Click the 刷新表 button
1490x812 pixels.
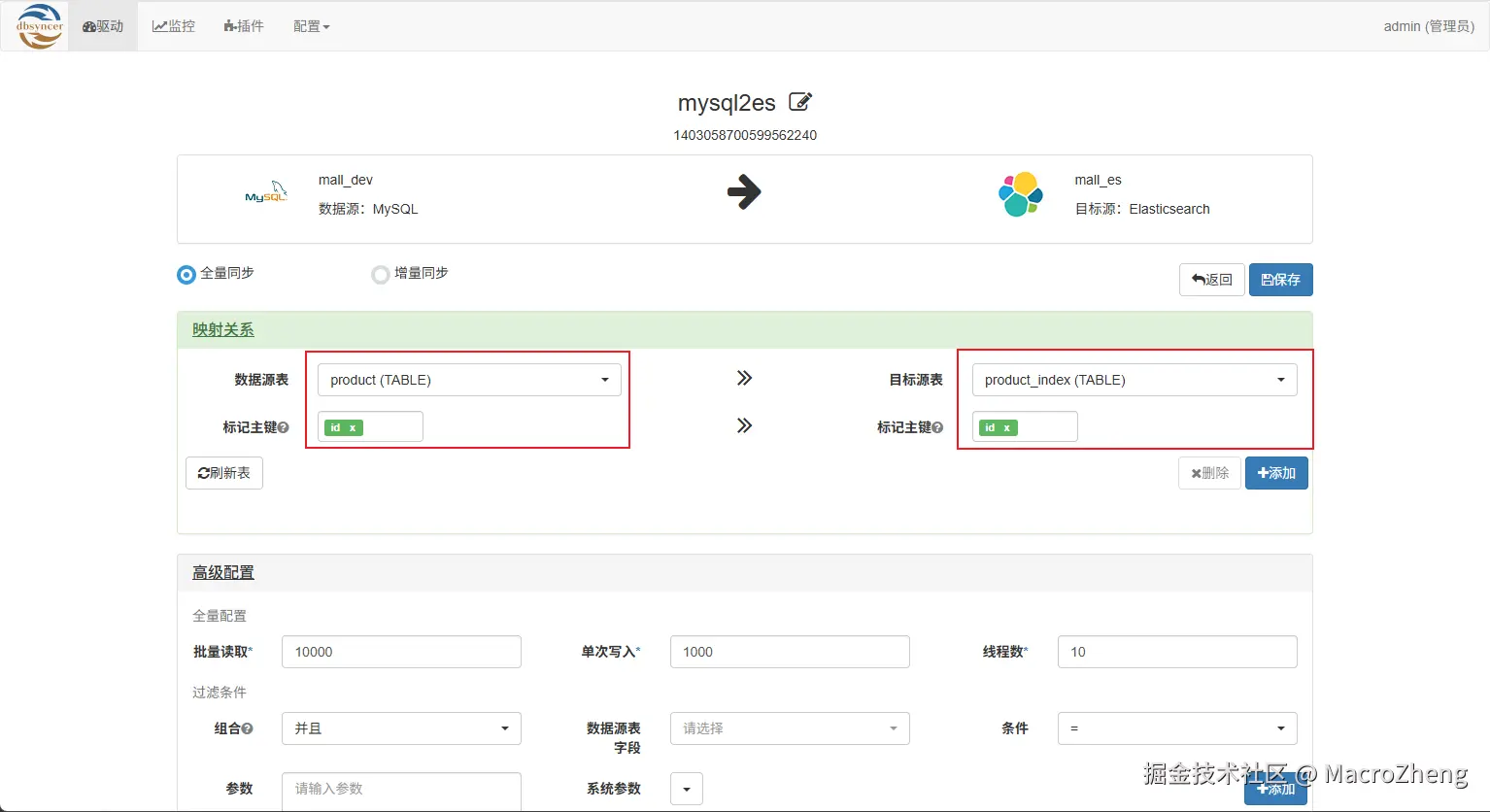pyautogui.click(x=224, y=473)
